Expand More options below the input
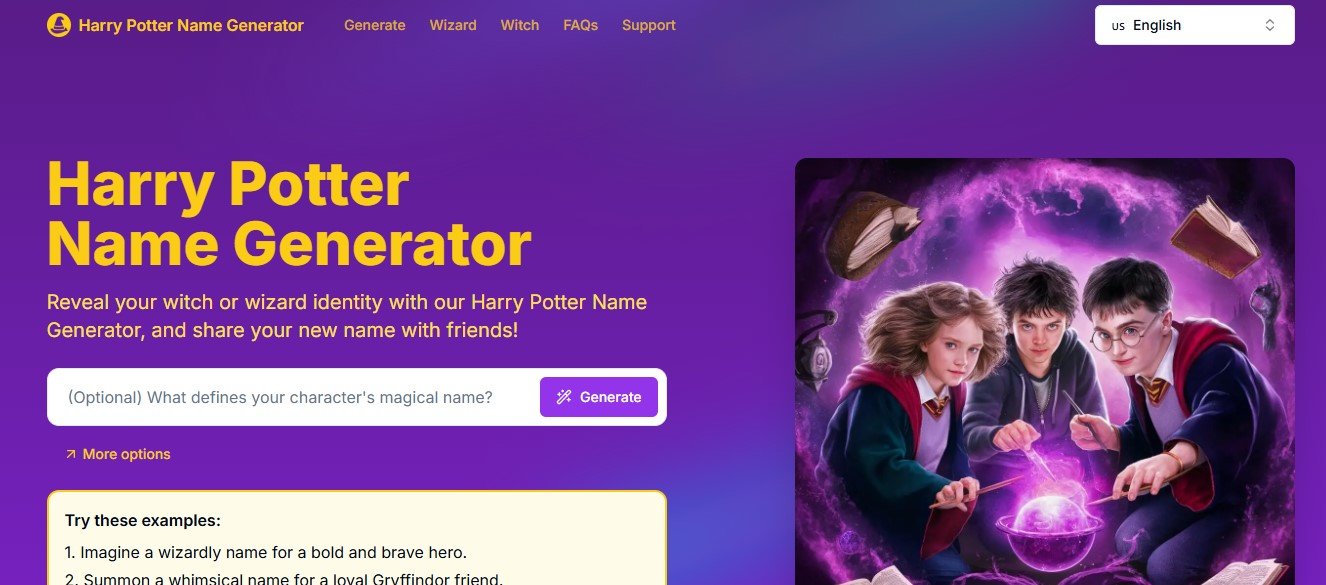This screenshot has height=585, width=1326. click(x=118, y=454)
